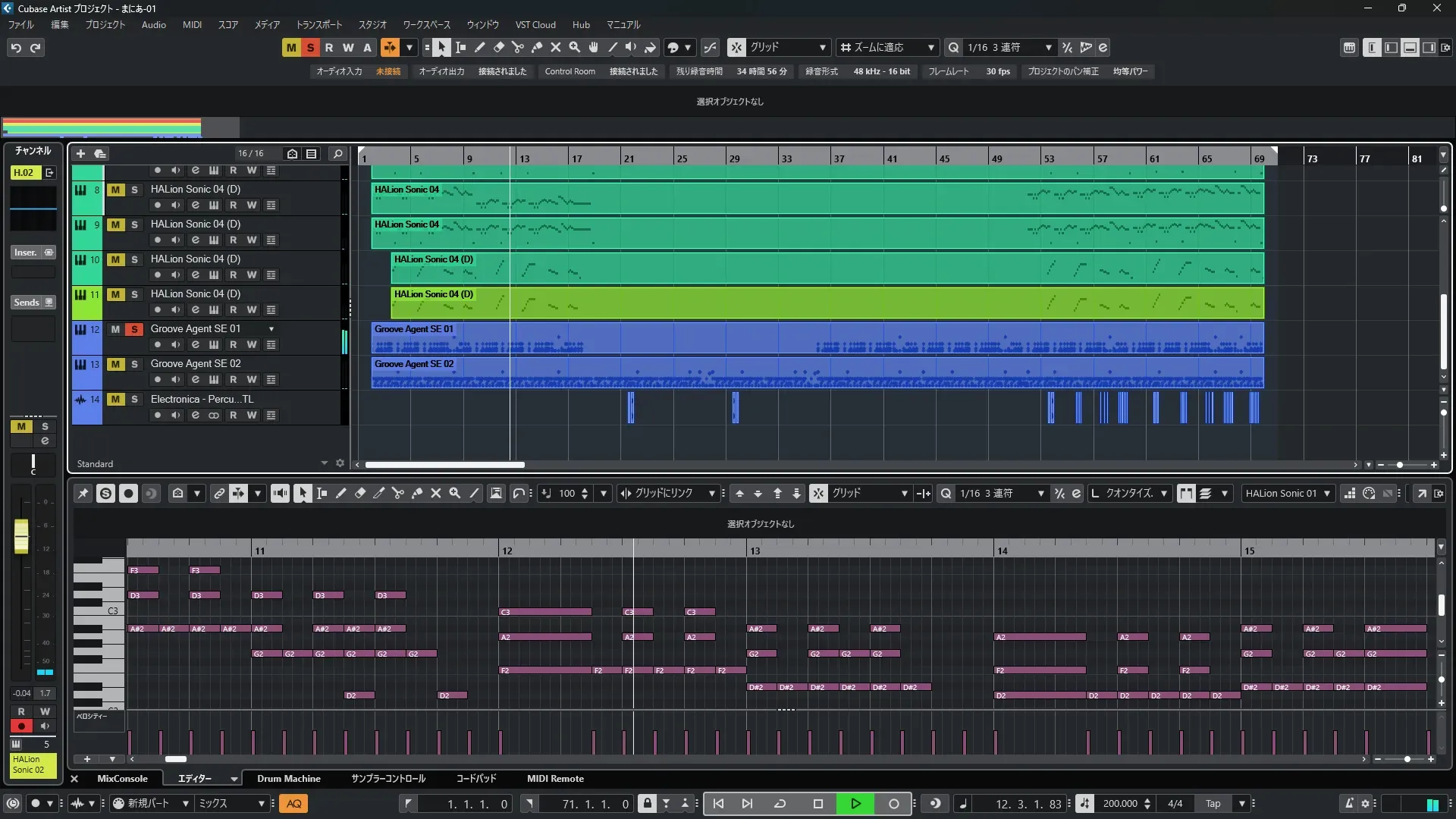Click the Tap tempo button

(1213, 804)
